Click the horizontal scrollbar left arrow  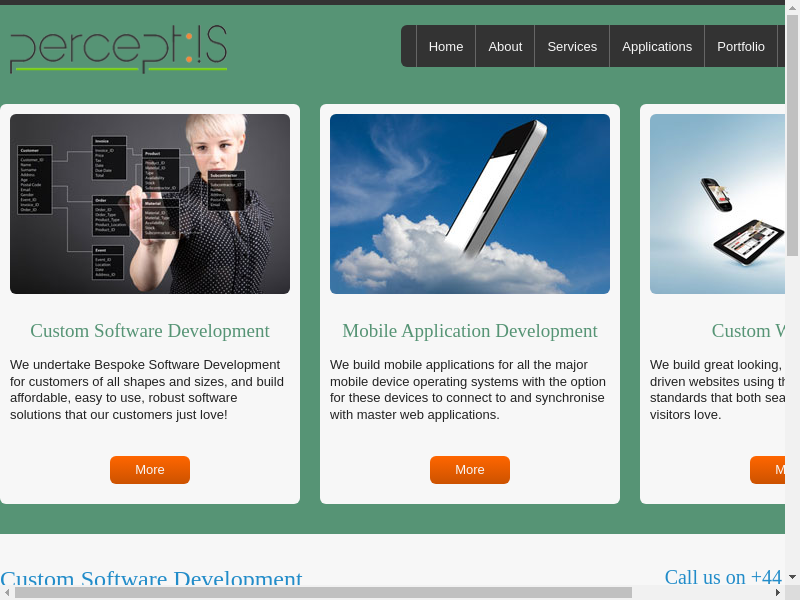7,592
